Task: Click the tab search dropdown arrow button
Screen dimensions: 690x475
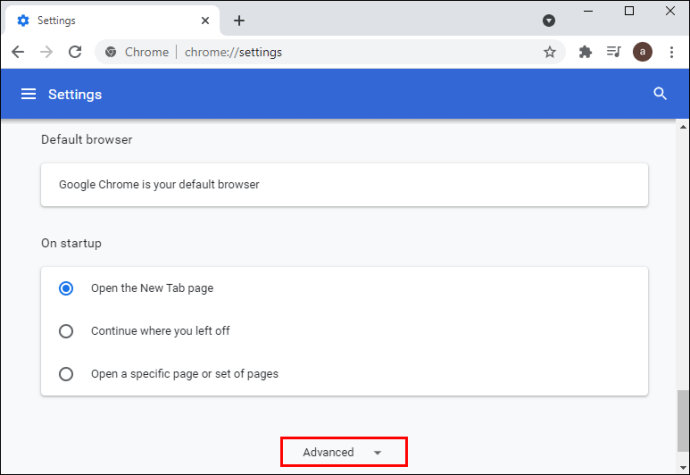Action: point(548,20)
